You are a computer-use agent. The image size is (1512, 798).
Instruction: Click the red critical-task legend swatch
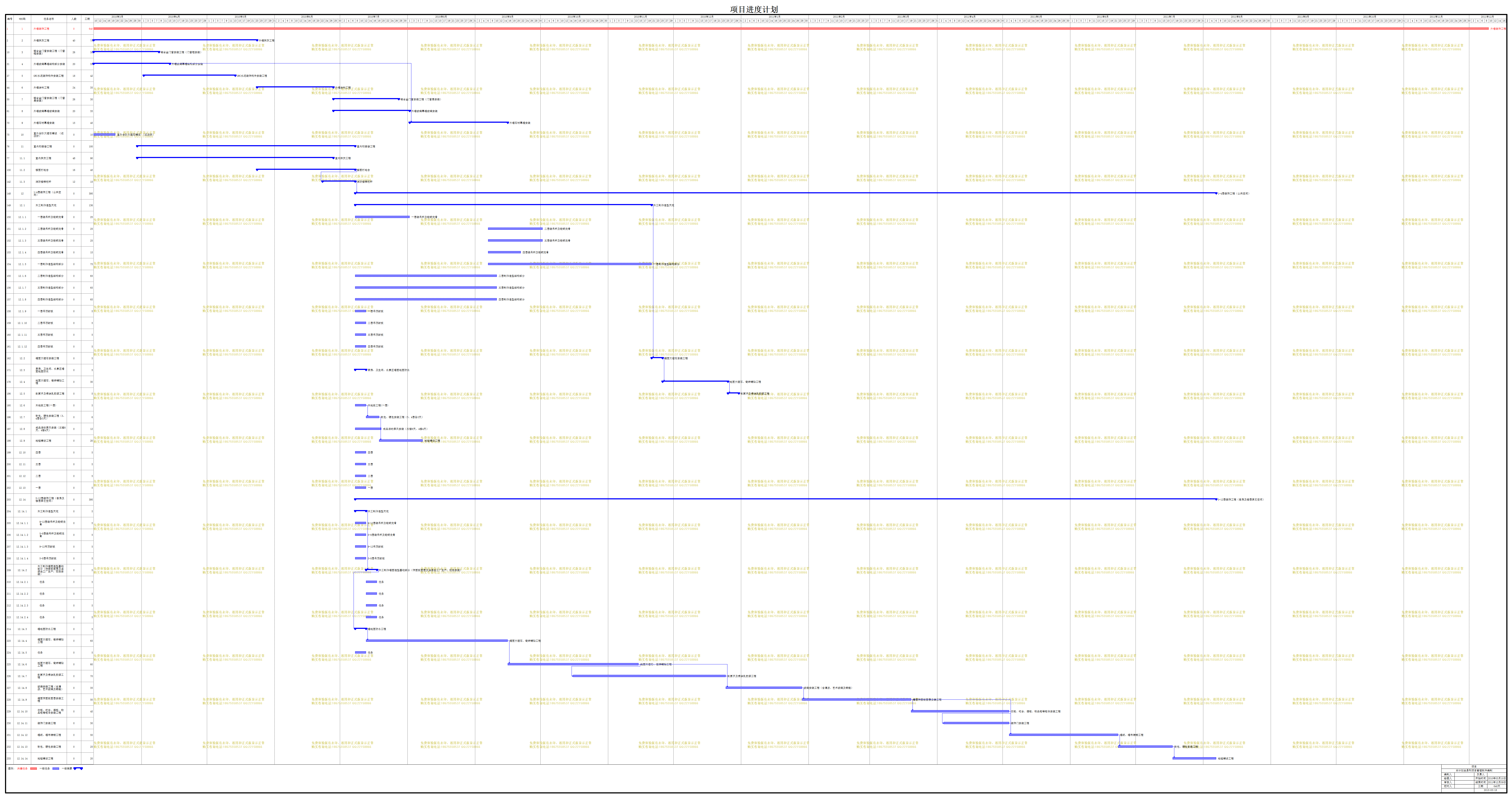pos(33,768)
